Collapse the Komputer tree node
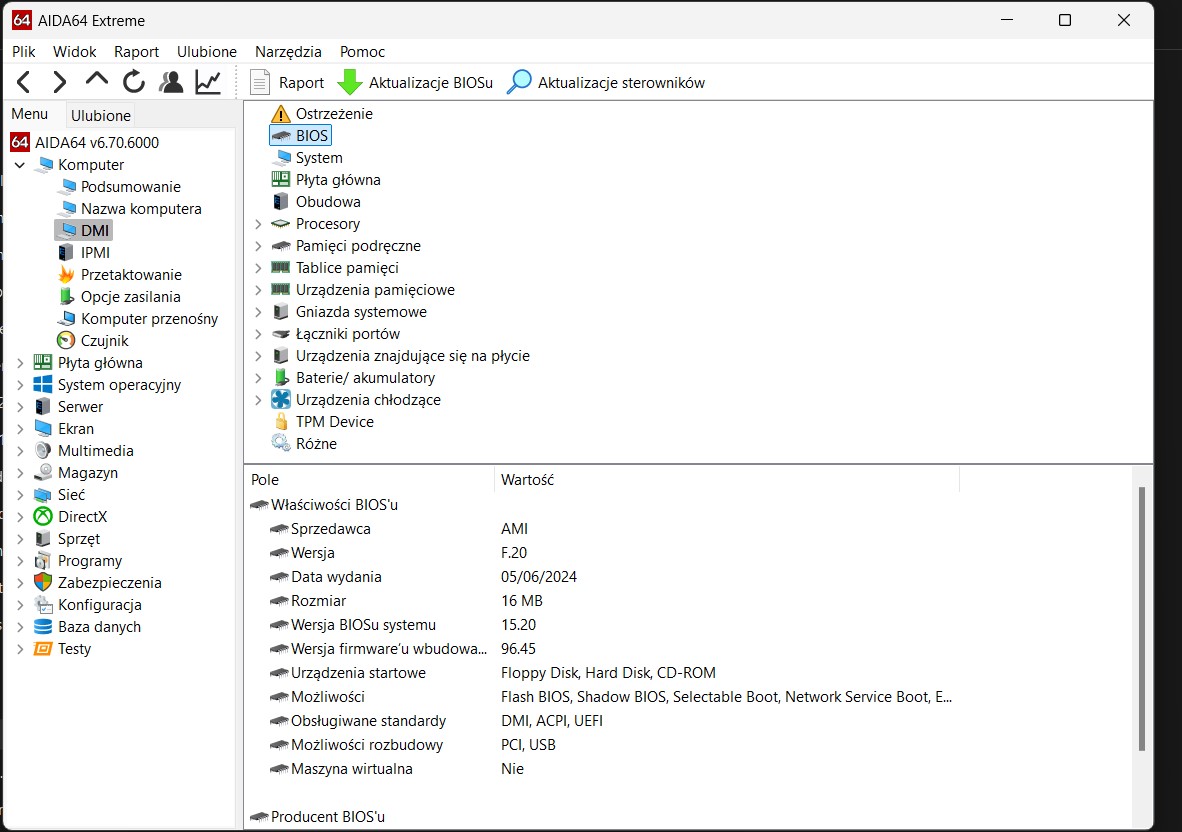 [20, 164]
